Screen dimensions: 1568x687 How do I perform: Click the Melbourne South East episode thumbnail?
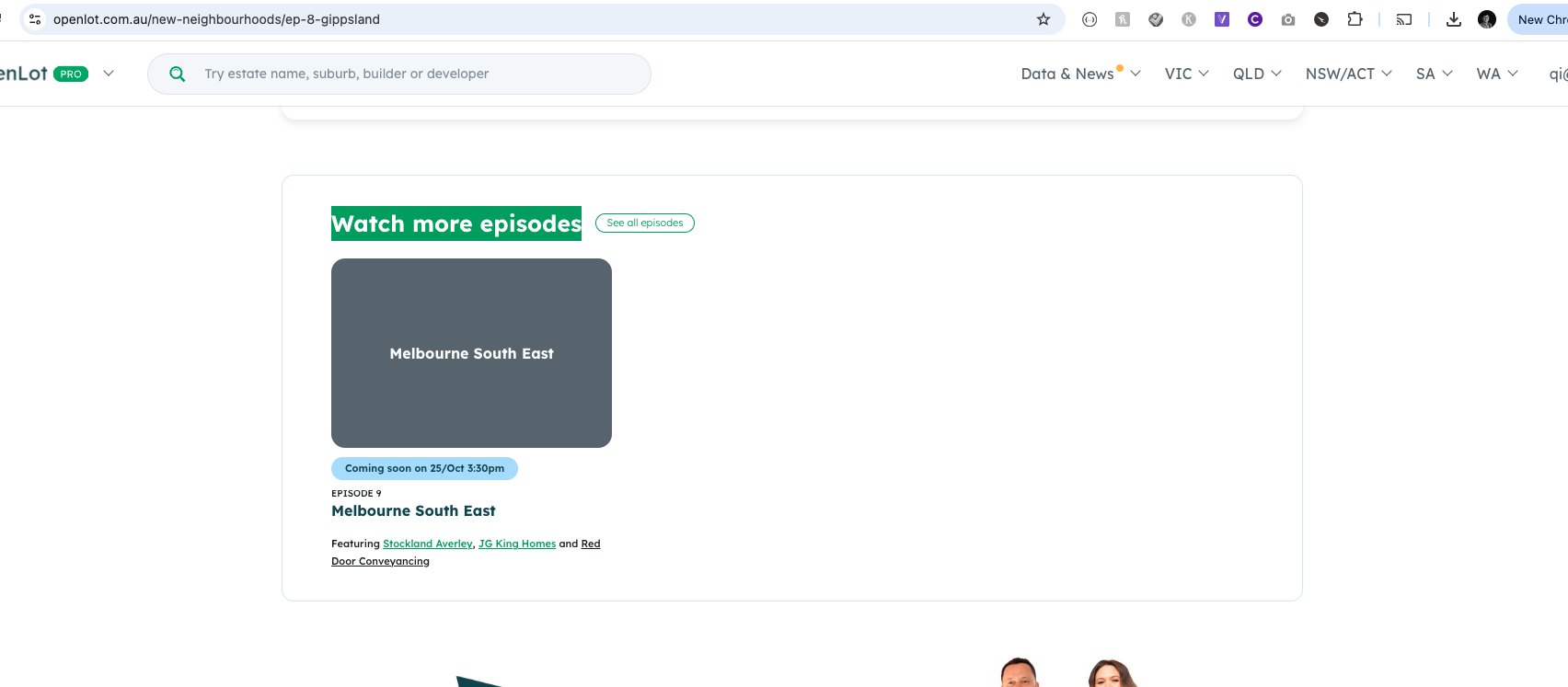471,353
